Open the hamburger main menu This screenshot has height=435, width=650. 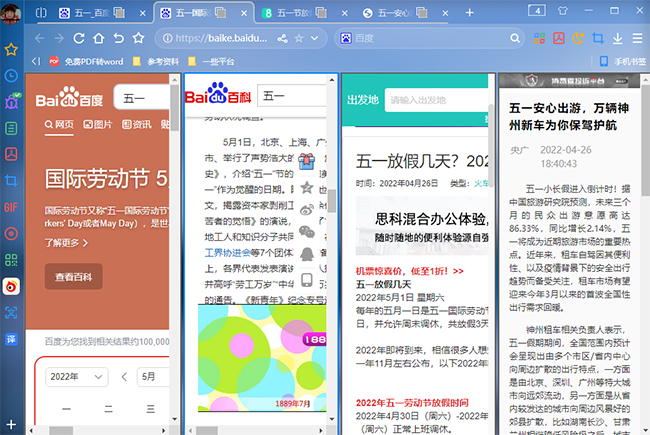[x=637, y=38]
